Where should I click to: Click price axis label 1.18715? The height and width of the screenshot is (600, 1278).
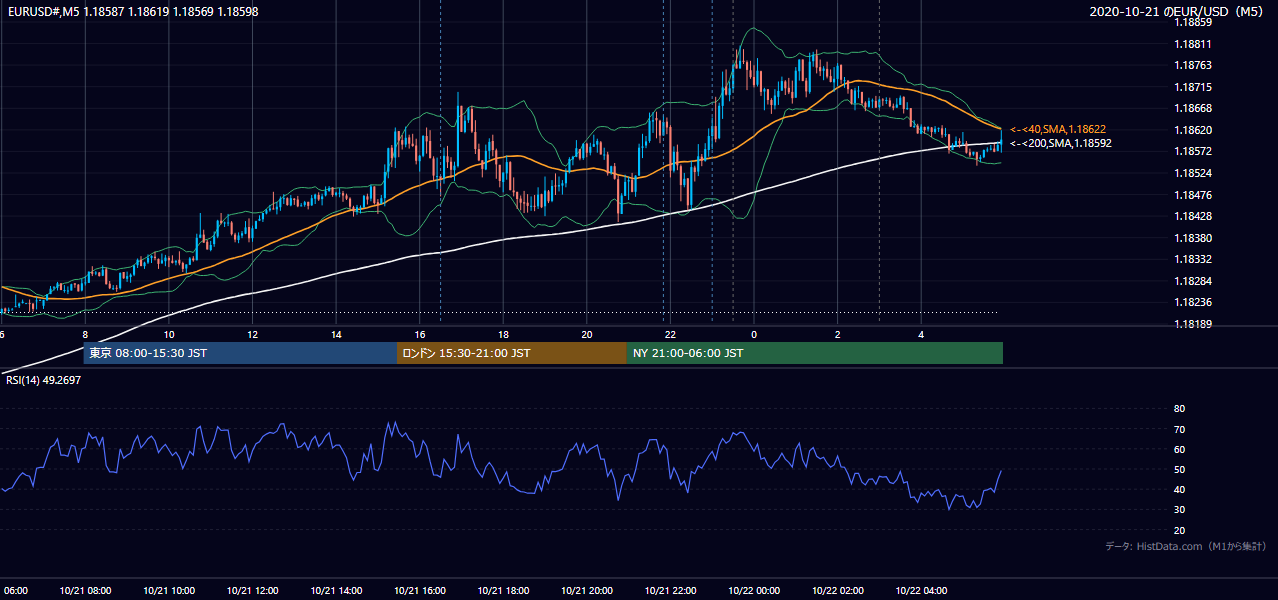tap(1192, 87)
